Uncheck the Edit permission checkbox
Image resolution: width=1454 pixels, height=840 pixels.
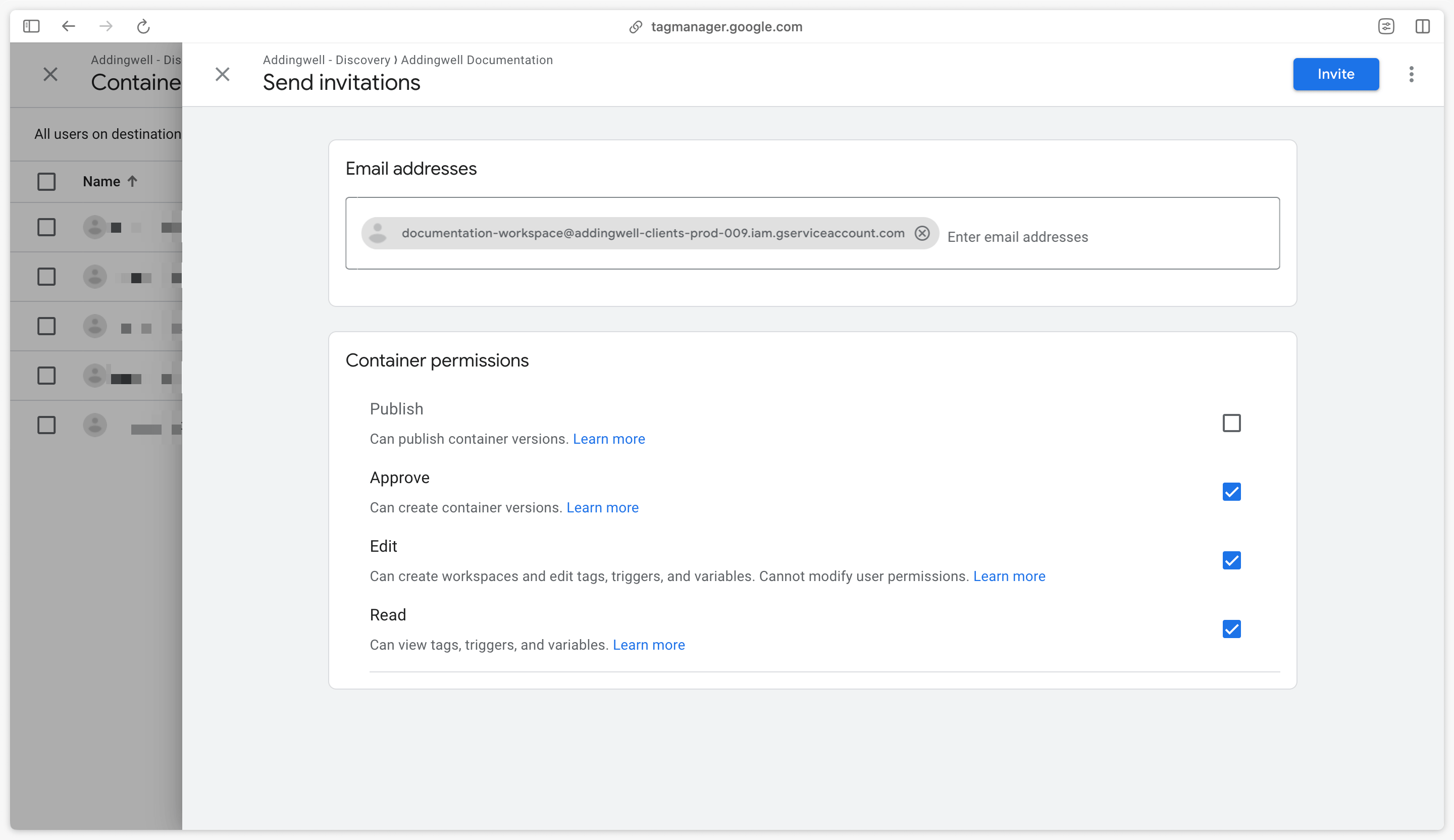[x=1231, y=560]
